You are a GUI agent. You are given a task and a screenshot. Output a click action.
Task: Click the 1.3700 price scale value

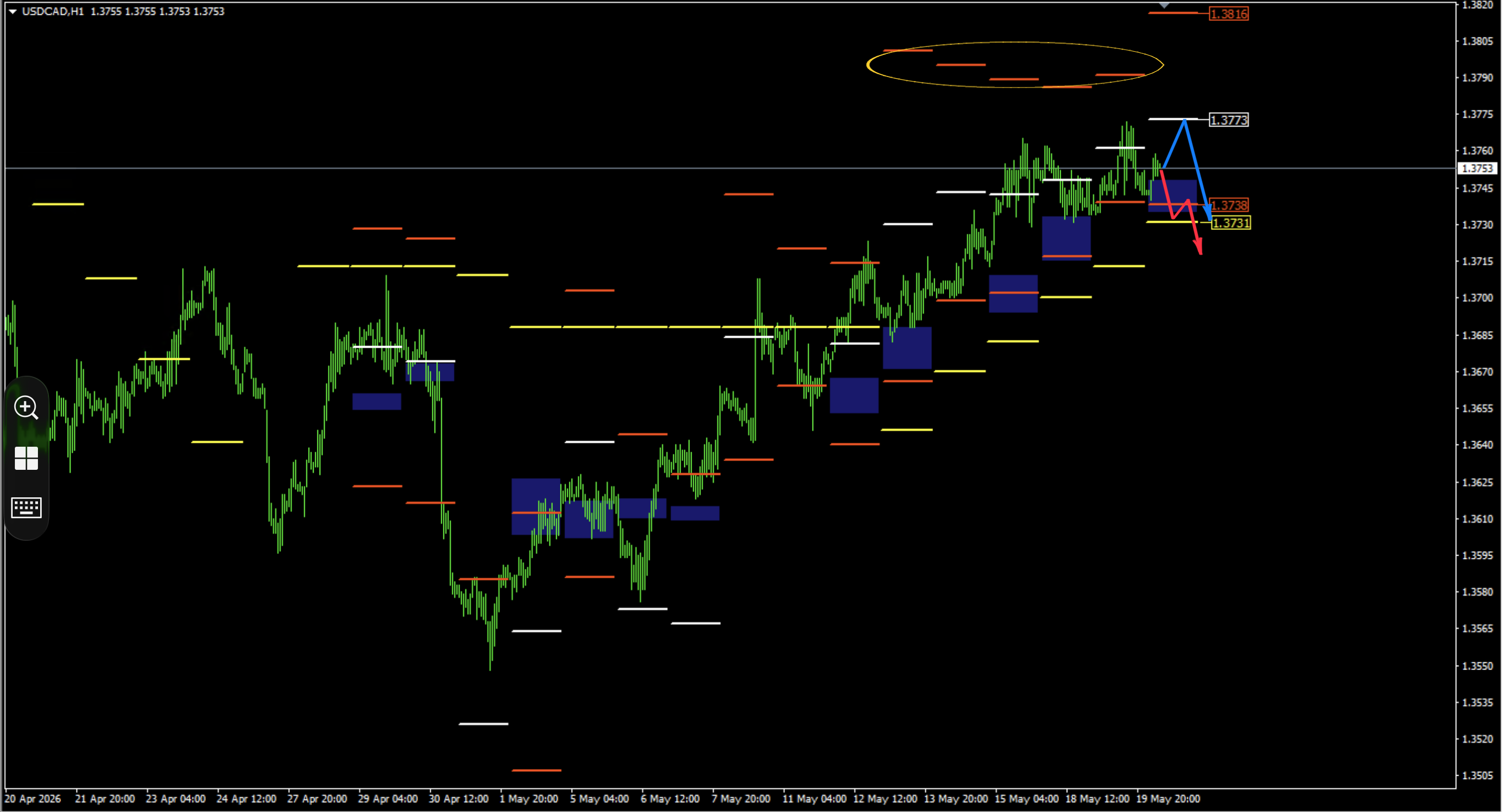(x=1477, y=298)
